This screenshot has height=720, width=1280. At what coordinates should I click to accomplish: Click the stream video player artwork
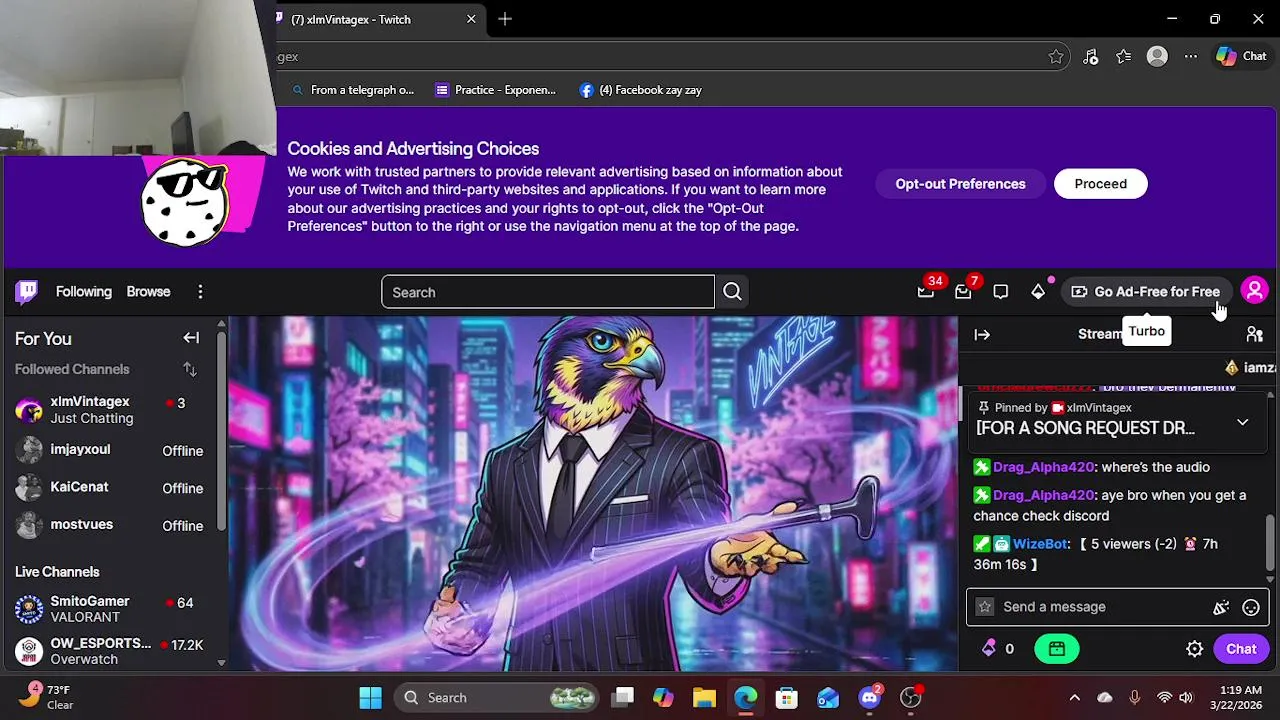[593, 494]
